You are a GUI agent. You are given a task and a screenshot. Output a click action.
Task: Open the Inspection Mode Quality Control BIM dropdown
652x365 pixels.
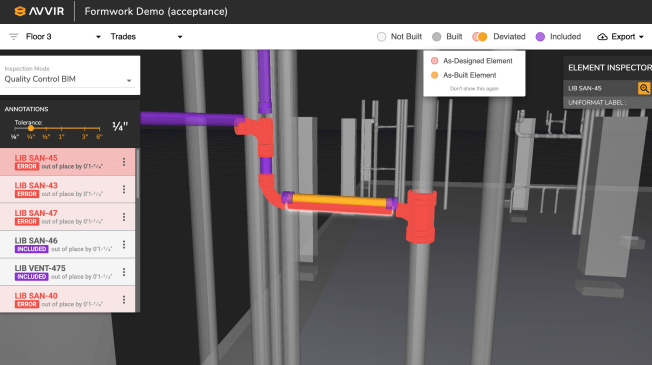click(x=69, y=79)
